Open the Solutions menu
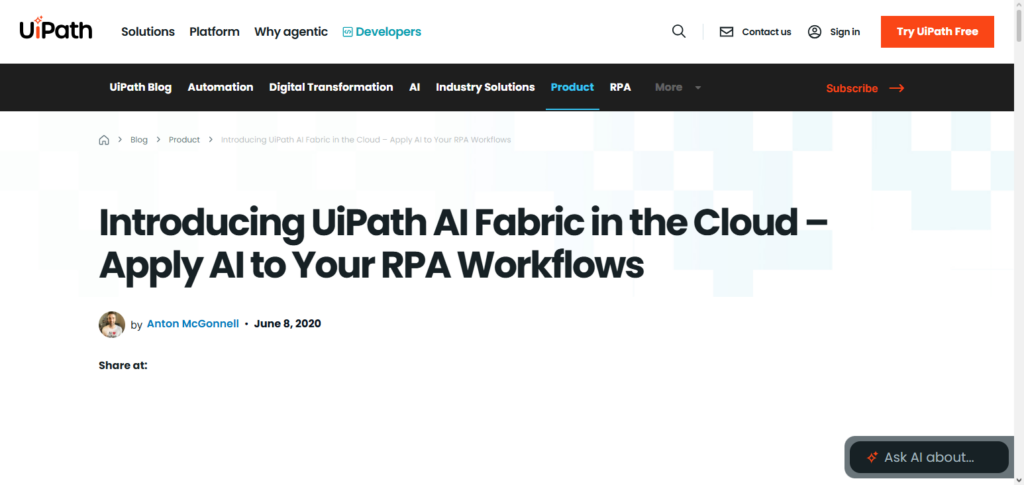 click(148, 31)
